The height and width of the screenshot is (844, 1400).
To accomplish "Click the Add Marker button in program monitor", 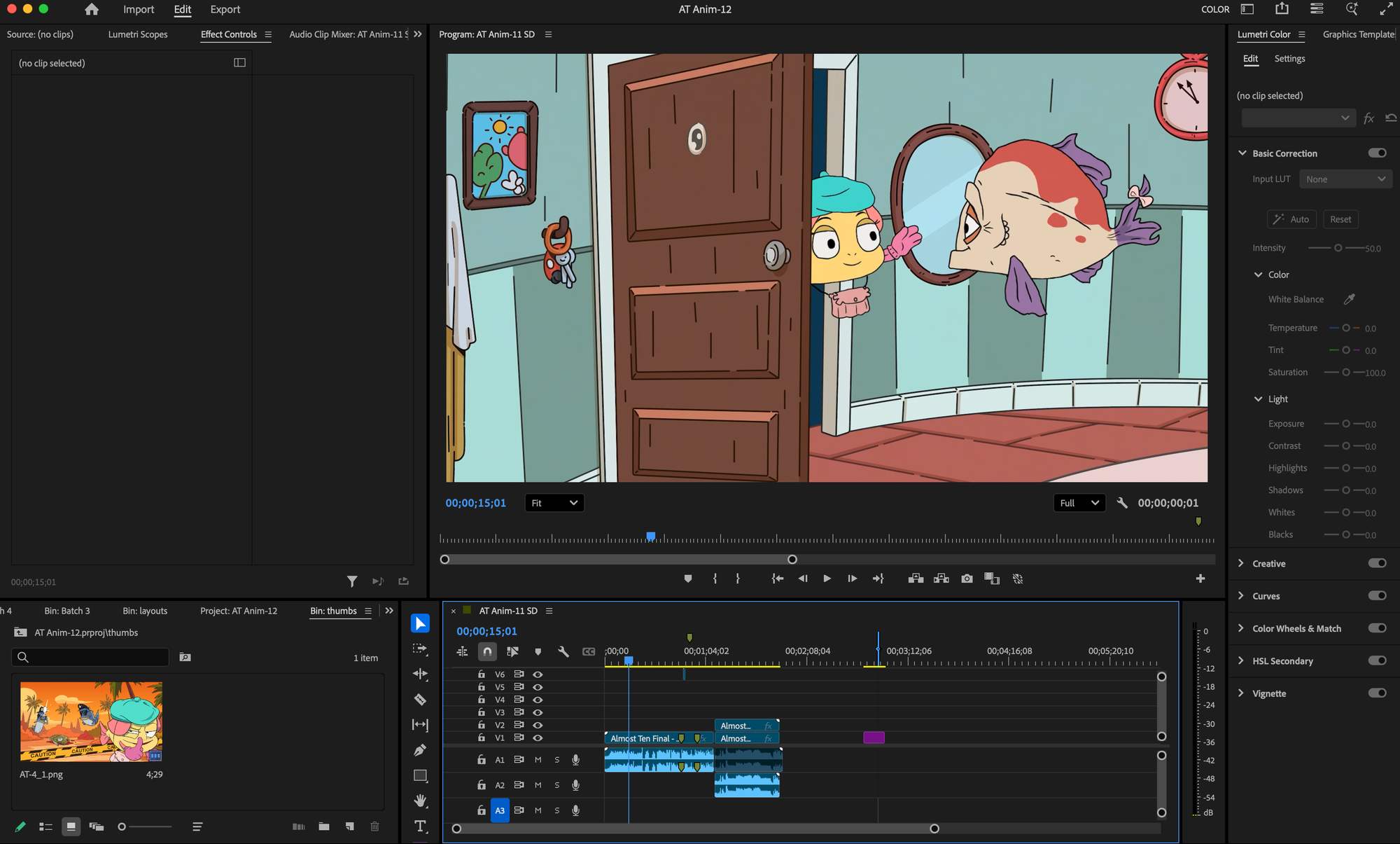I will [688, 579].
